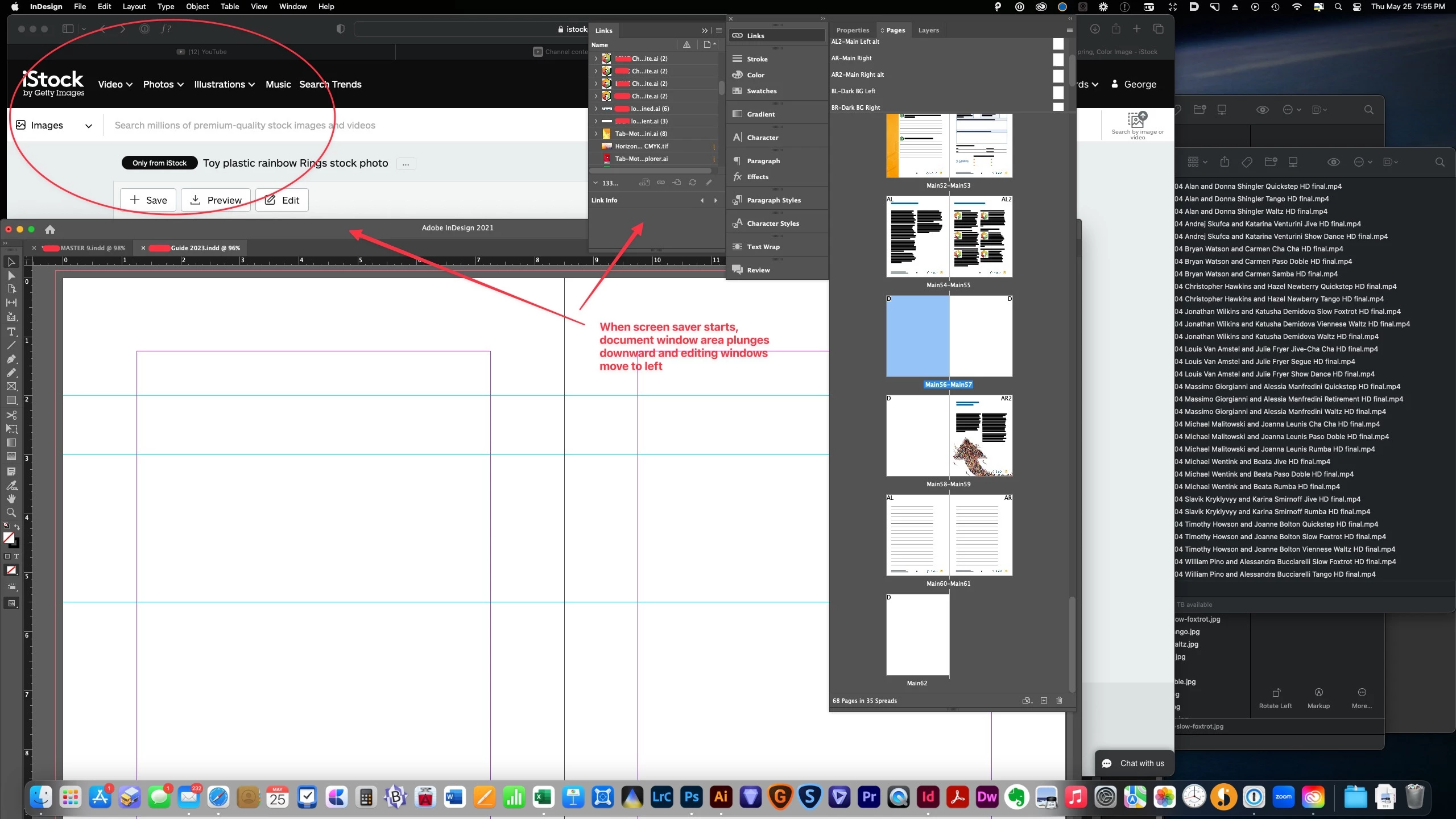Screen dimensions: 1456x819
Task: Click the create new page icon
Action: pos(1044,701)
